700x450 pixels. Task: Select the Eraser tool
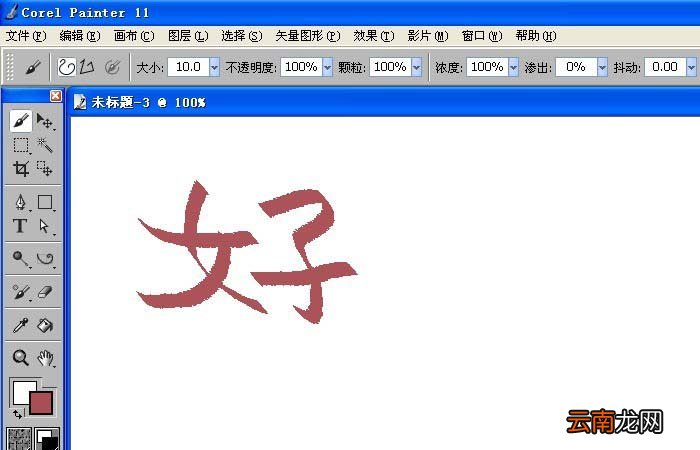pyautogui.click(x=45, y=292)
